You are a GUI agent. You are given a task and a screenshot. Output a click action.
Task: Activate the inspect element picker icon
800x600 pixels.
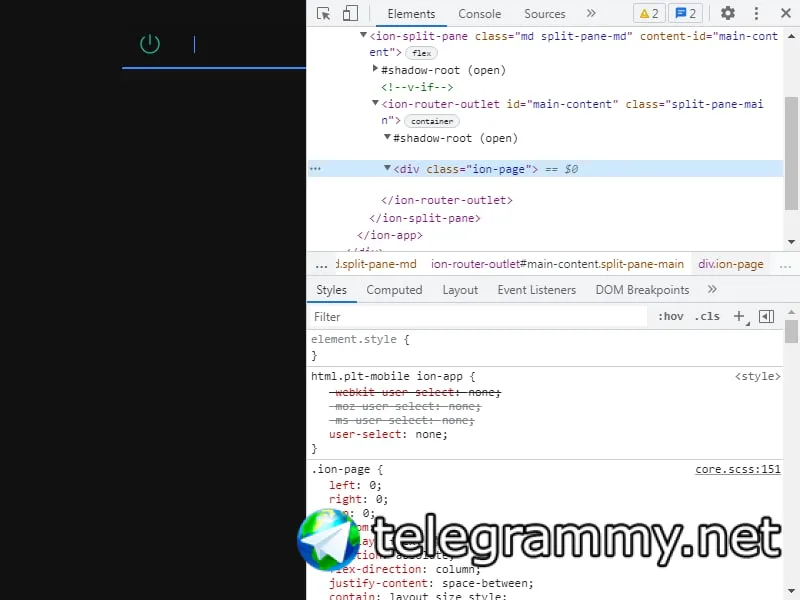323,13
